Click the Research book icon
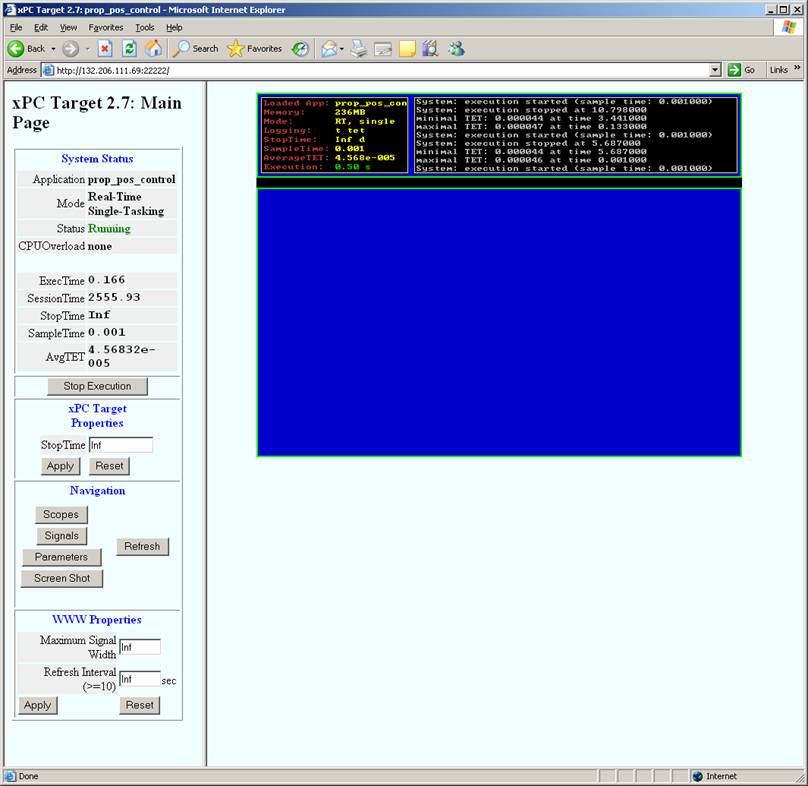 coord(430,49)
